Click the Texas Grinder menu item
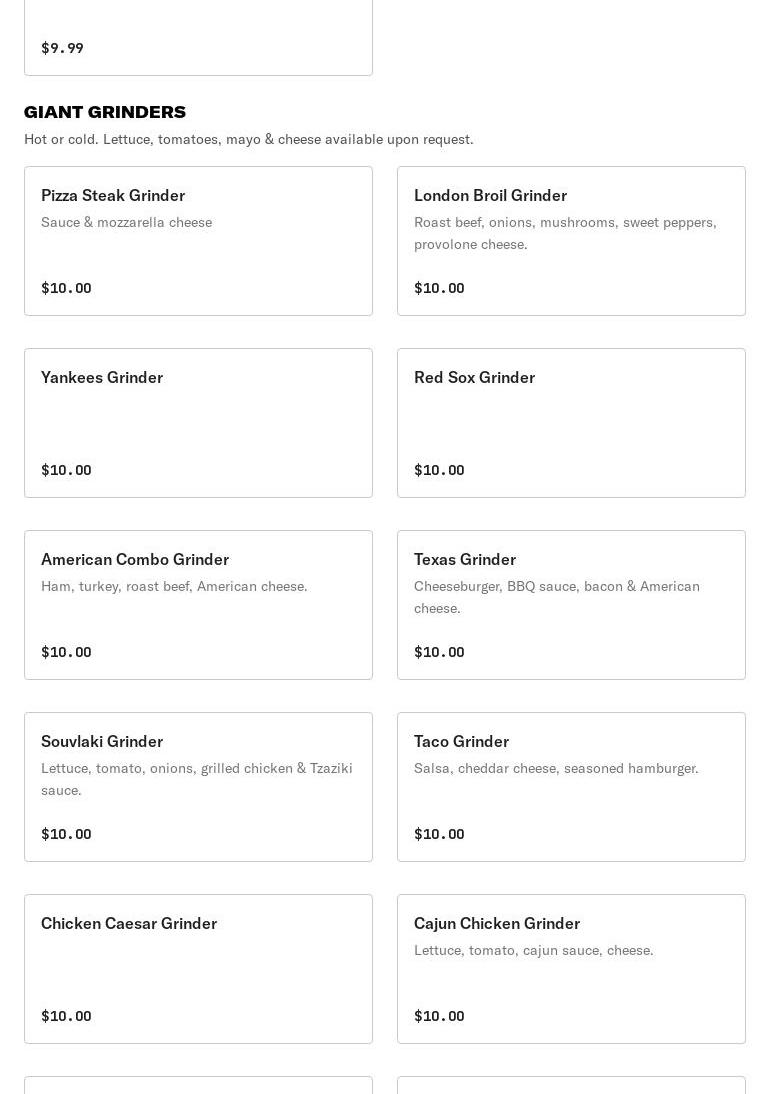Viewport: 770px width, 1094px height. coord(571,605)
